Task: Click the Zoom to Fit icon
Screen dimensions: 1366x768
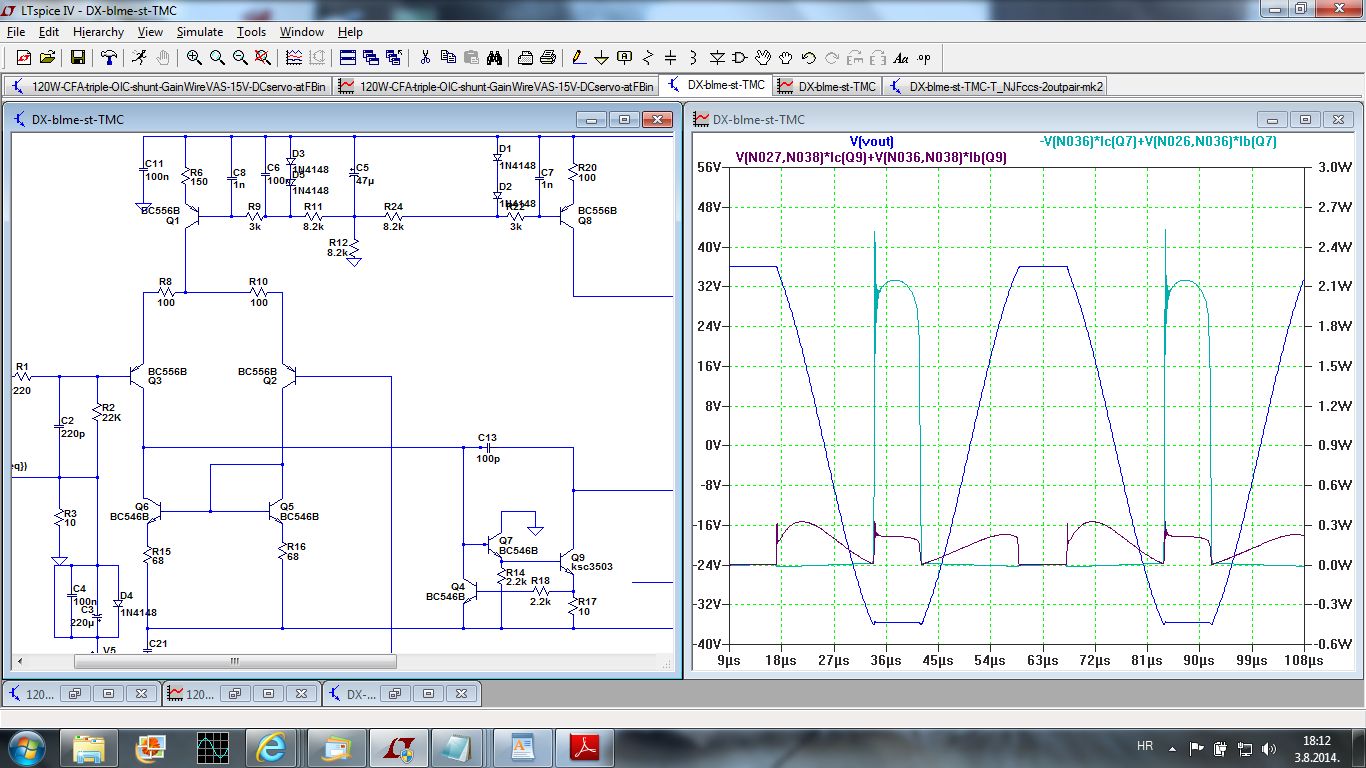Action: 262,57
